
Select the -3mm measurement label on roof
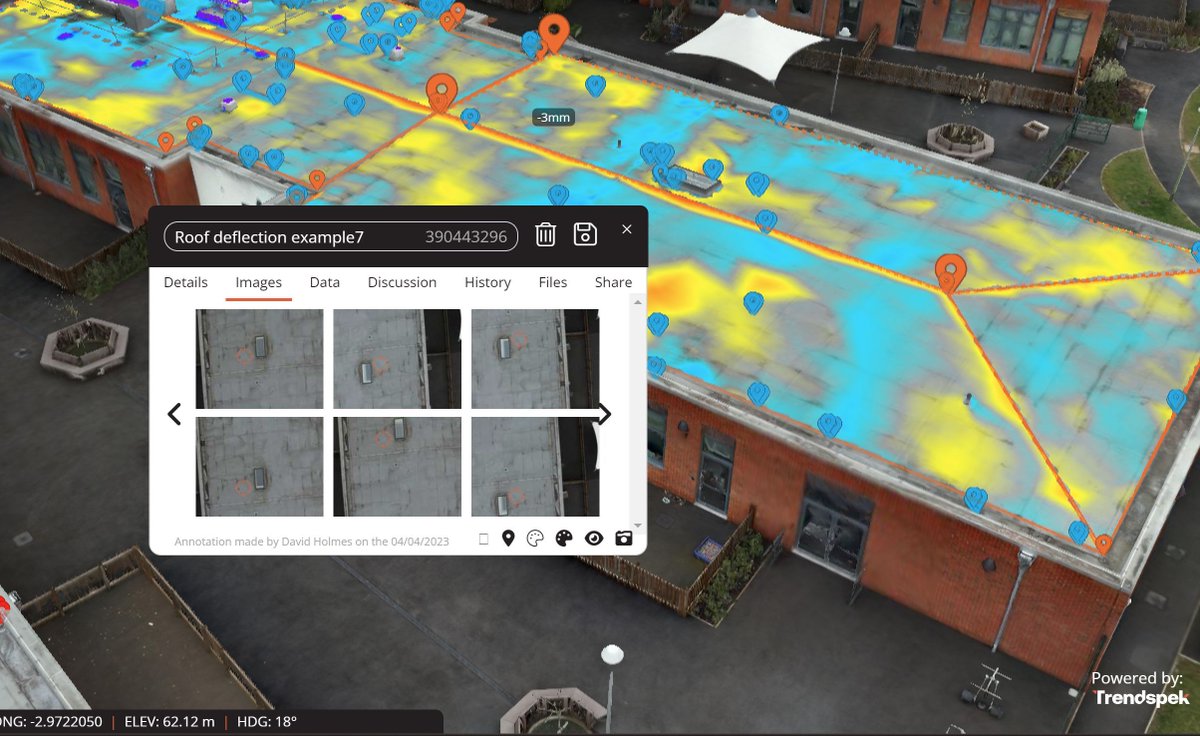[x=553, y=118]
